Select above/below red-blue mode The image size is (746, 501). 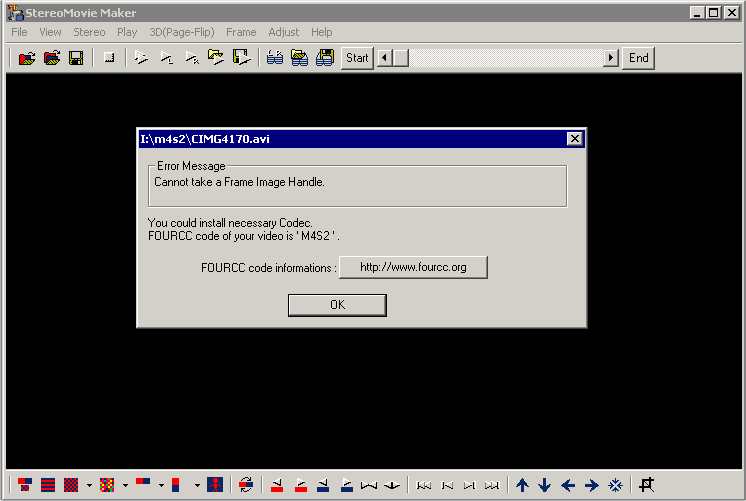176,485
